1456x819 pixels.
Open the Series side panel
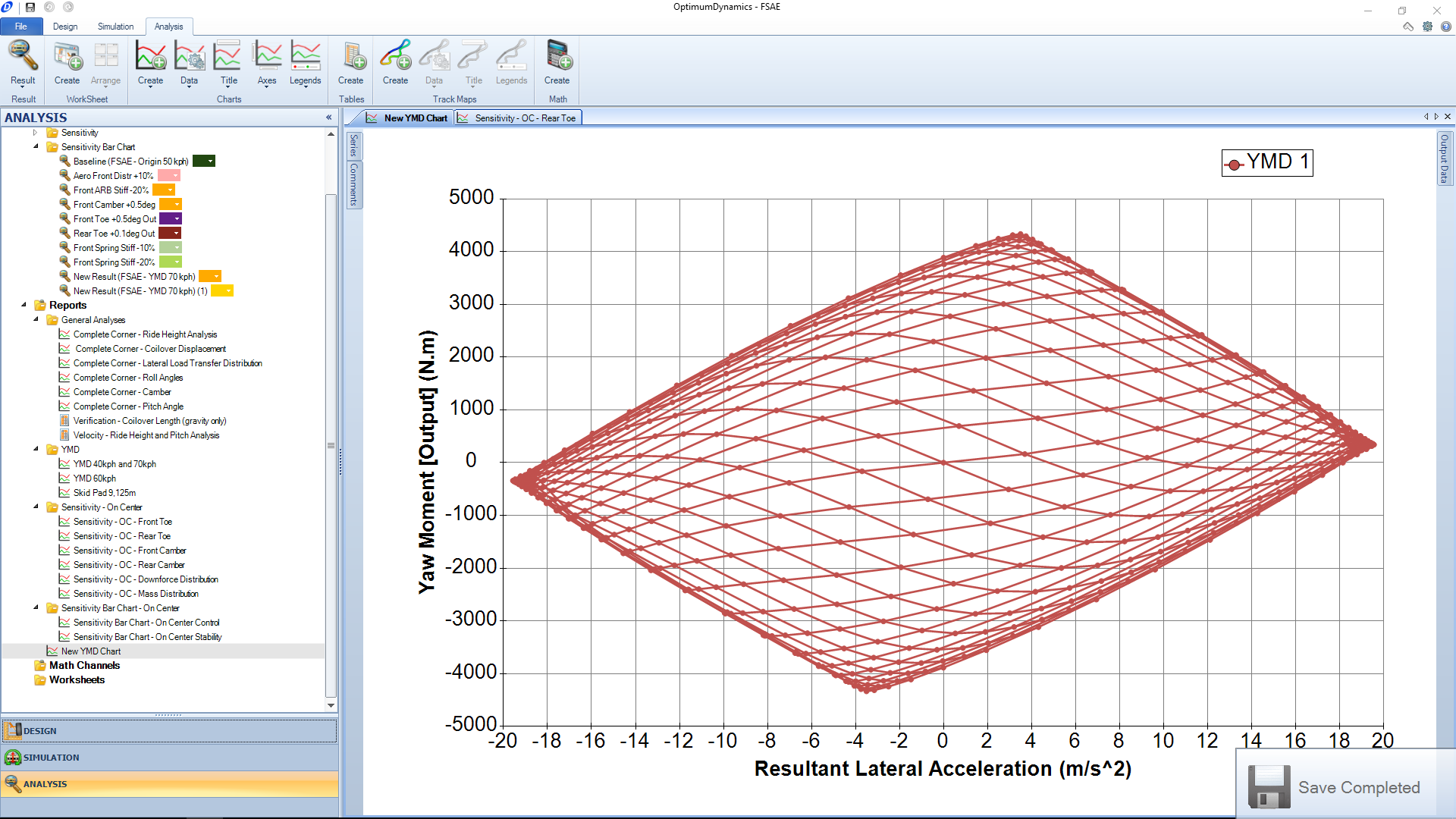pos(353,146)
